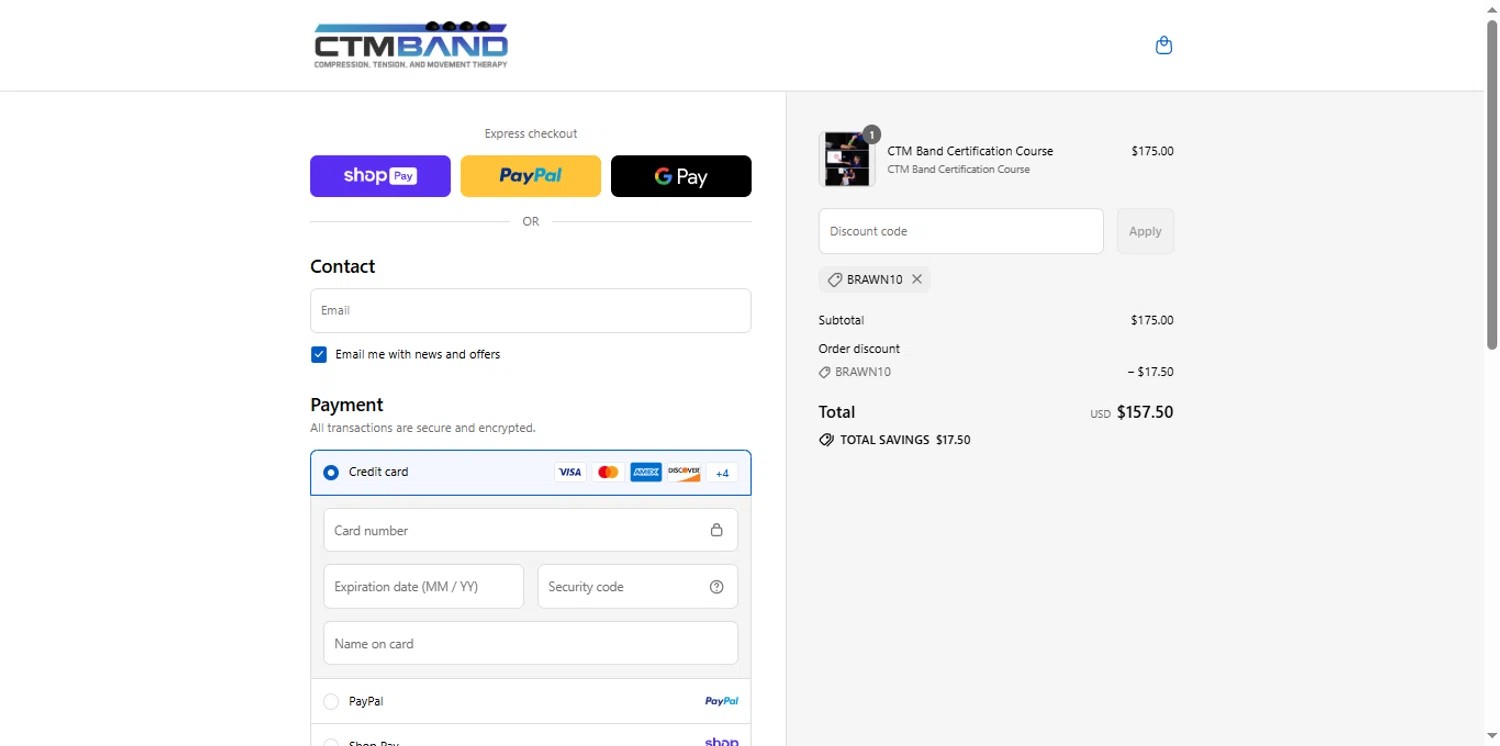Screen dimensions: 1500x746
Task: Focus the Security code field
Action: tap(638, 587)
